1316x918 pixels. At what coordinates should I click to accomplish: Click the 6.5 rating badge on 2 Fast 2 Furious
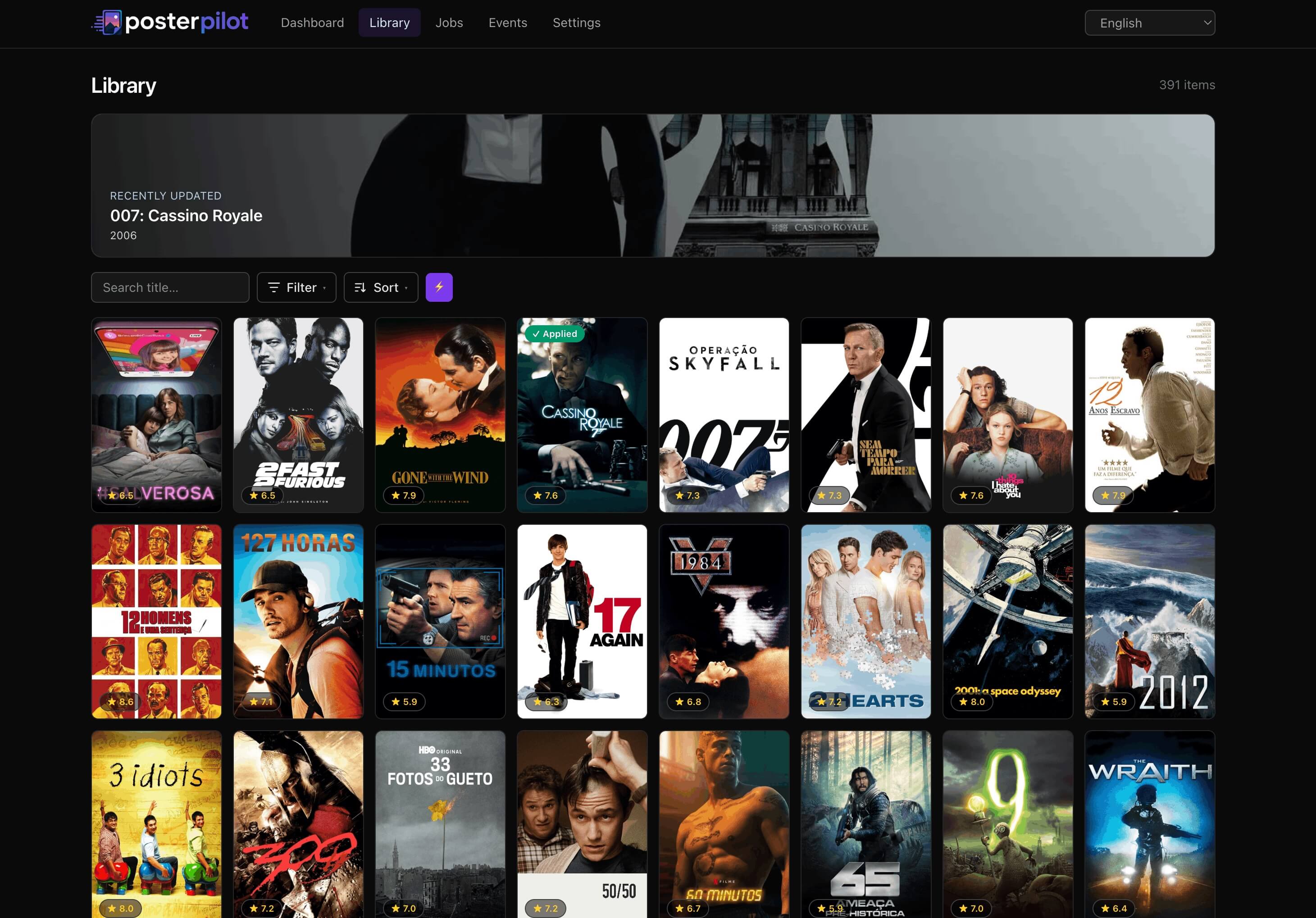coord(262,495)
